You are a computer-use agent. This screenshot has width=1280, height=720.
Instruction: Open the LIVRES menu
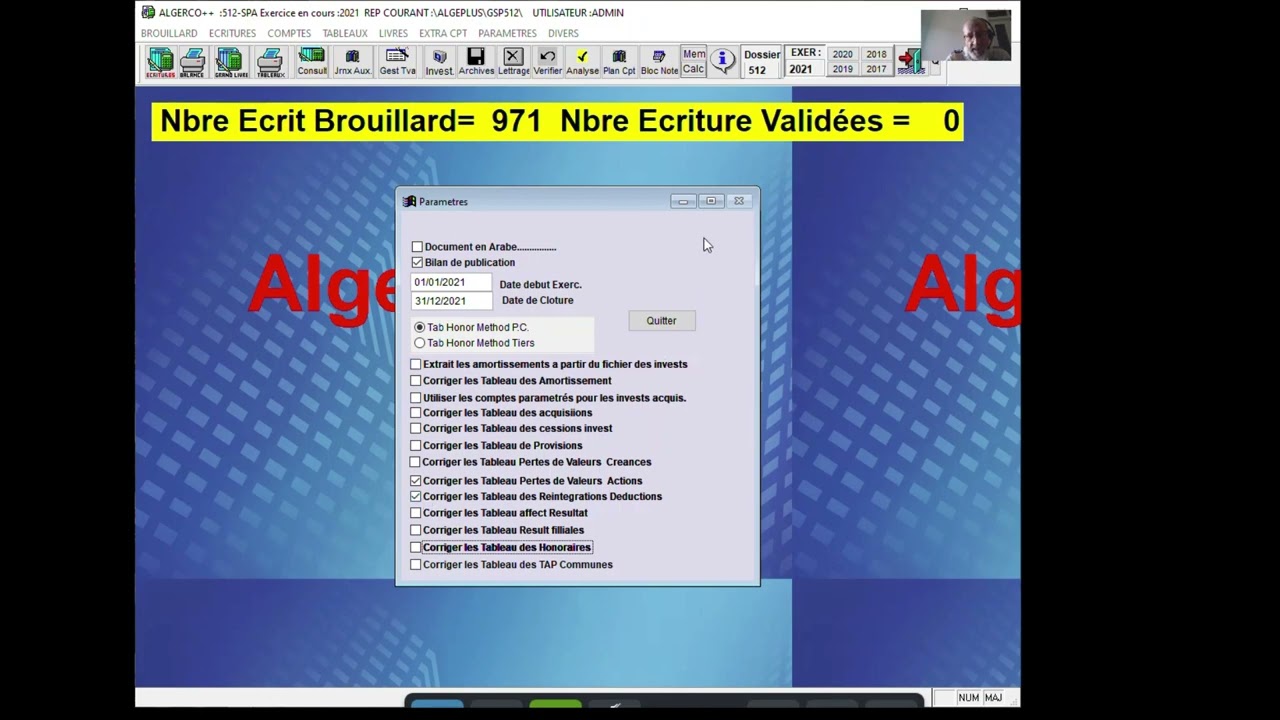point(393,33)
